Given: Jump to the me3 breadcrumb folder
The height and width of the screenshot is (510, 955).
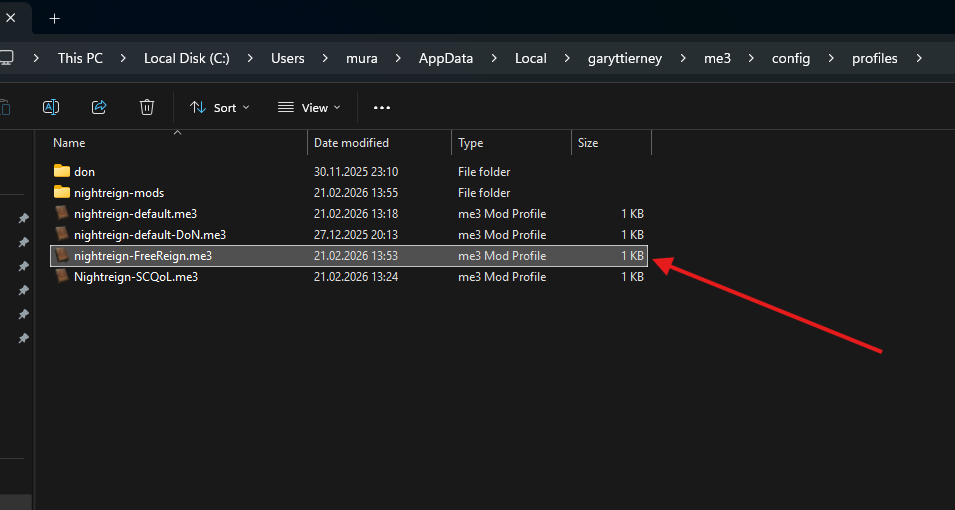Looking at the screenshot, I should [718, 58].
